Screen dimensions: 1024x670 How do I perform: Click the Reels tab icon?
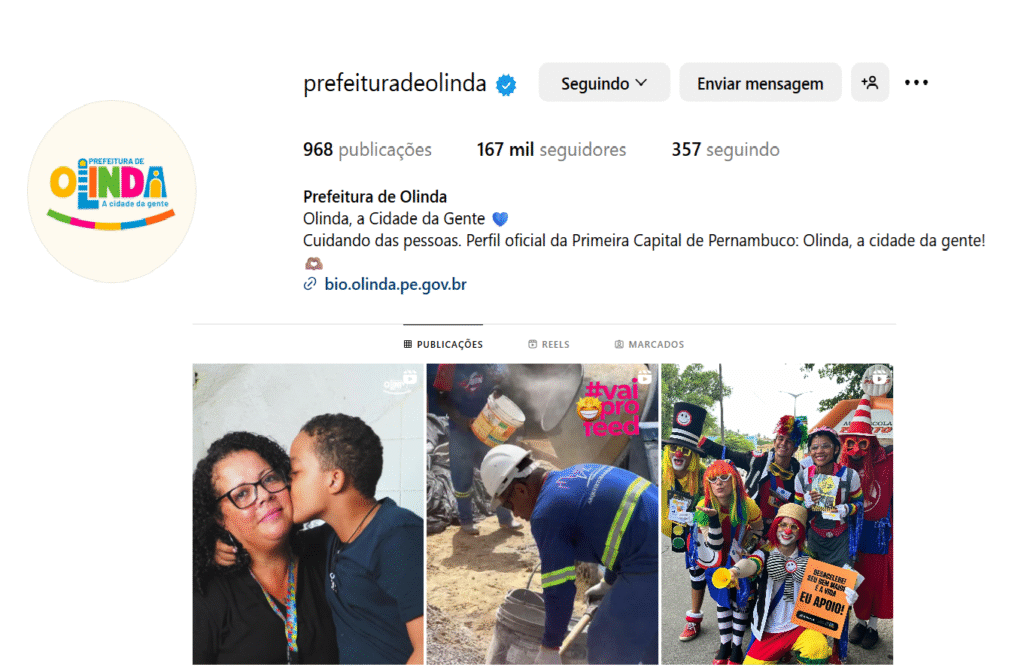pos(532,344)
